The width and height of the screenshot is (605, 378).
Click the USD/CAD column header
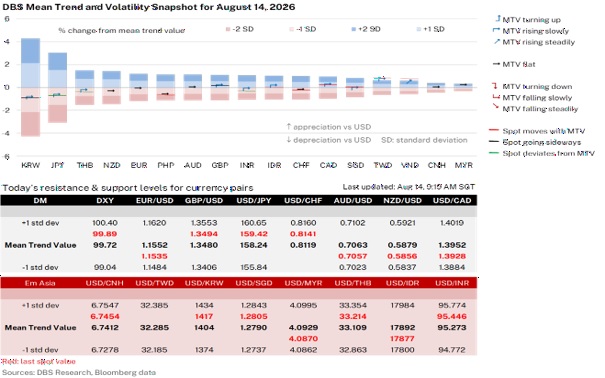point(452,201)
